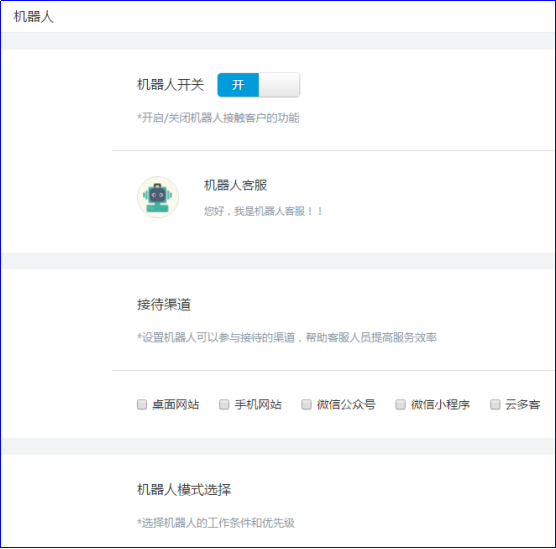
Task: Enable the 微信公众号 channel checkbox
Action: [x=306, y=404]
